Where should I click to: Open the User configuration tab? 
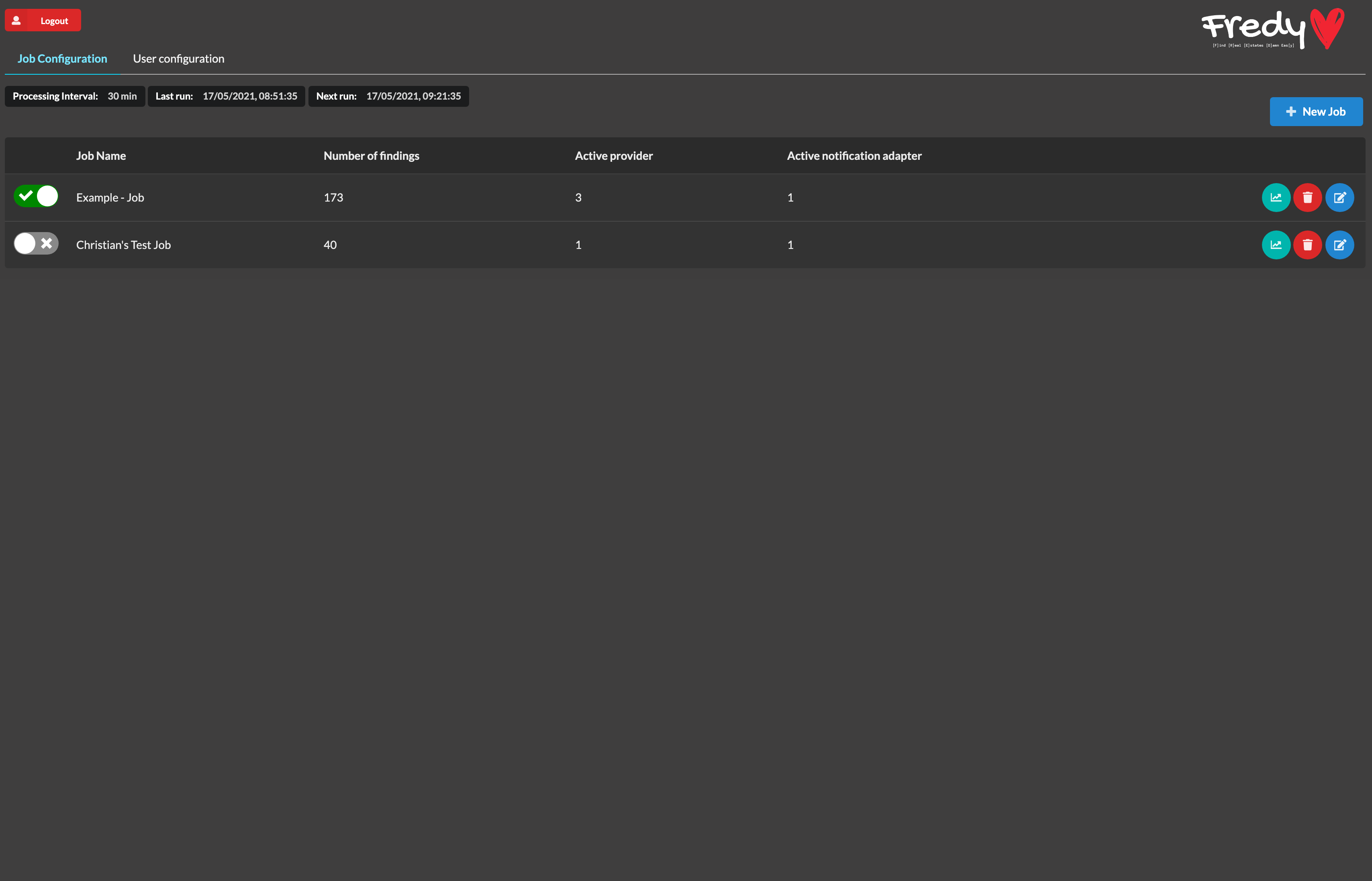[x=178, y=58]
